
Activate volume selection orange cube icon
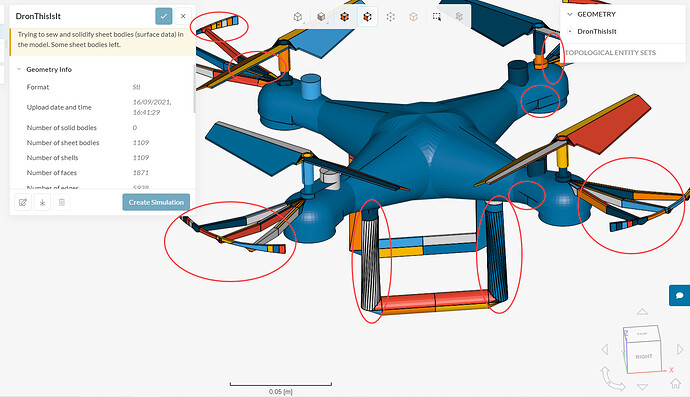[344, 17]
